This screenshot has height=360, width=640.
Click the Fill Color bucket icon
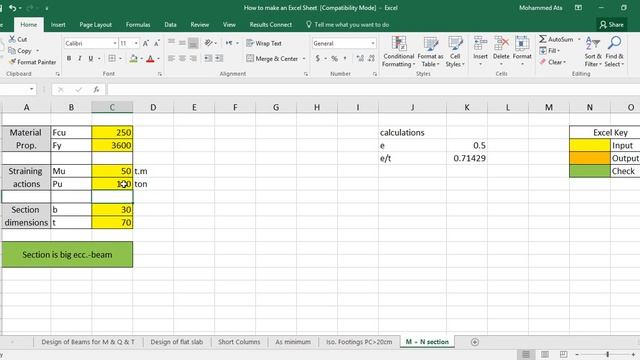(x=133, y=59)
